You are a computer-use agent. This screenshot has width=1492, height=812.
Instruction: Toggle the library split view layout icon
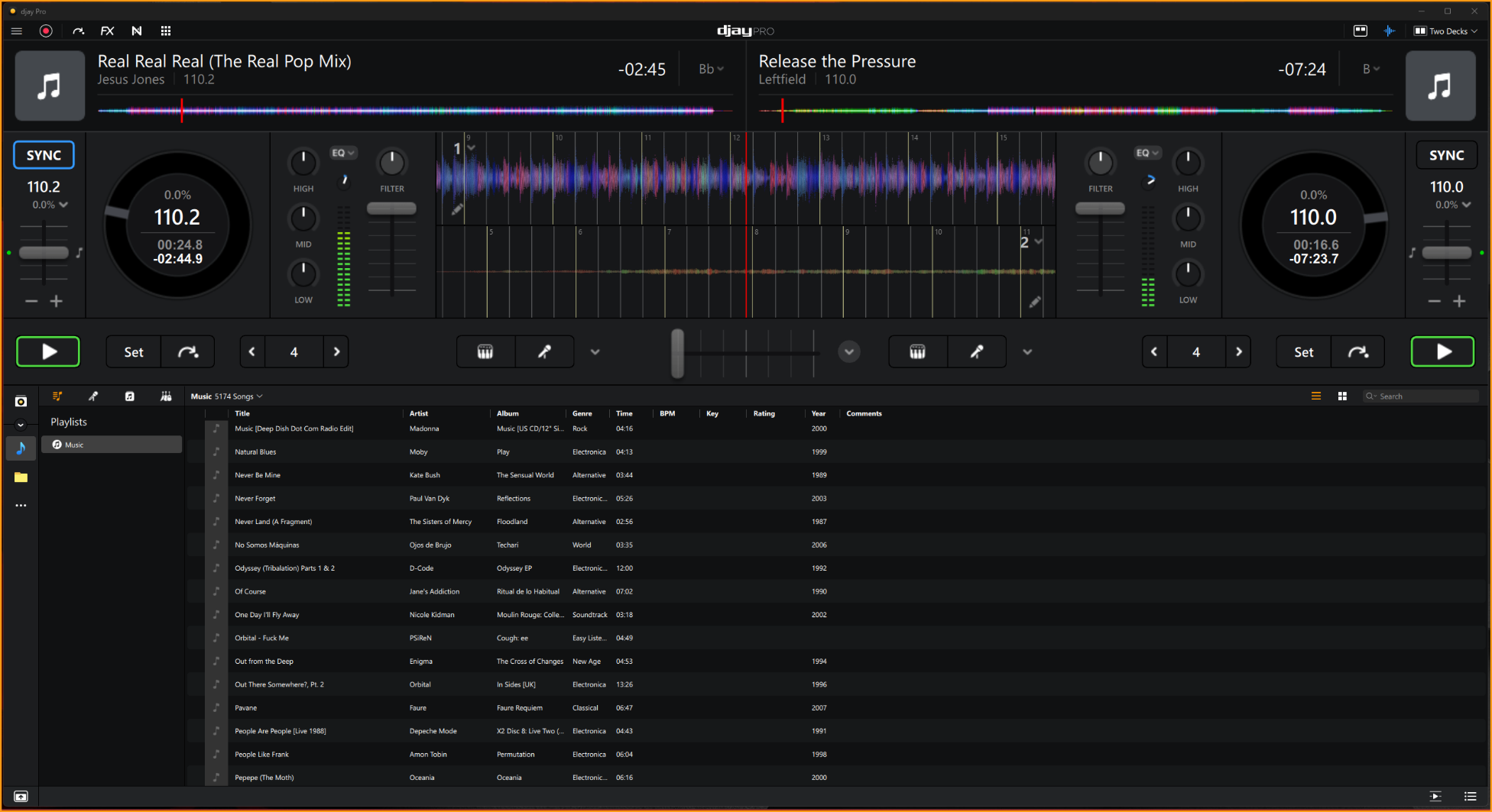coord(1361,31)
